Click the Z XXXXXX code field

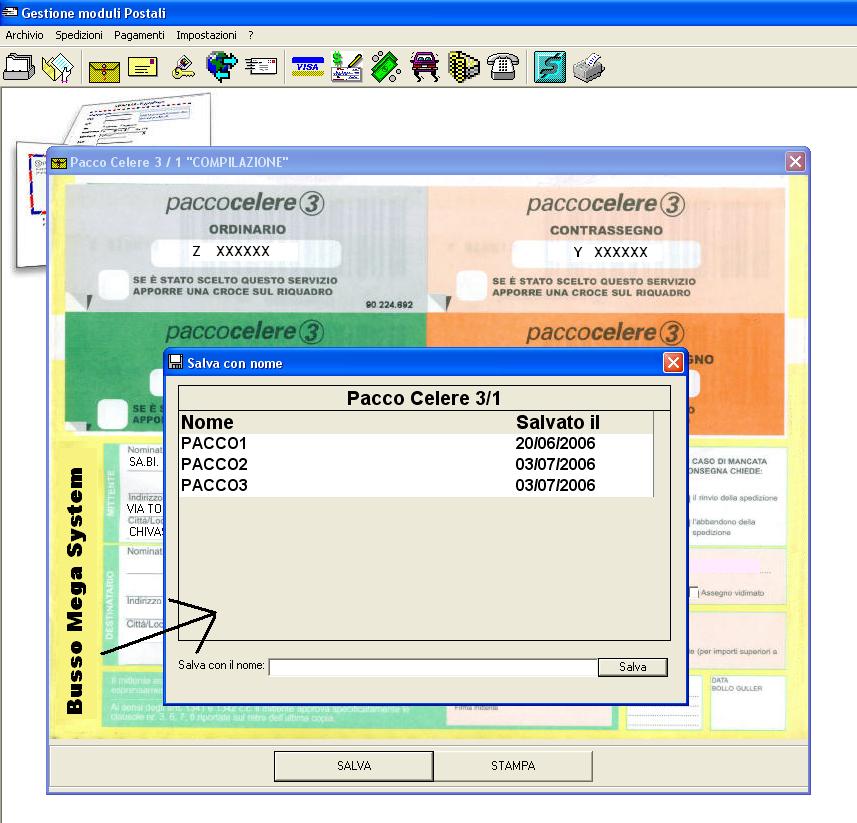pyautogui.click(x=246, y=252)
